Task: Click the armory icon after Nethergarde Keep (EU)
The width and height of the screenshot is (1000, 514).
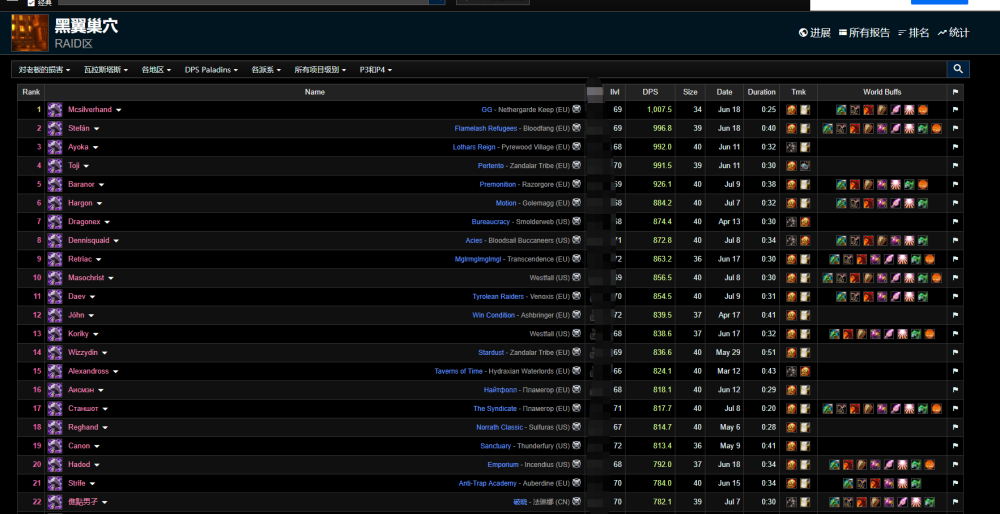Action: click(x=577, y=109)
